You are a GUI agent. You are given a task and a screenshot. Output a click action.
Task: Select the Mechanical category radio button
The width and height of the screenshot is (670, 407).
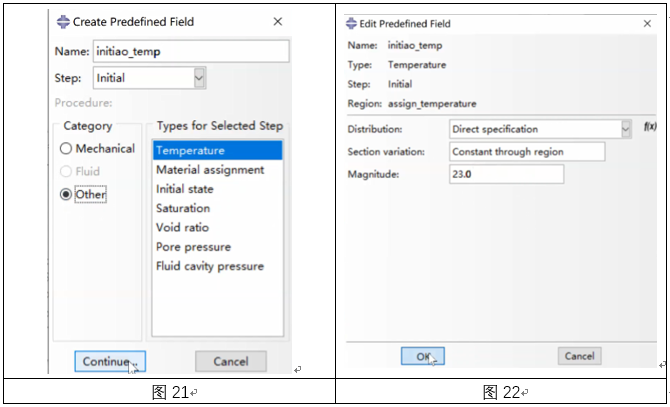[x=66, y=148]
